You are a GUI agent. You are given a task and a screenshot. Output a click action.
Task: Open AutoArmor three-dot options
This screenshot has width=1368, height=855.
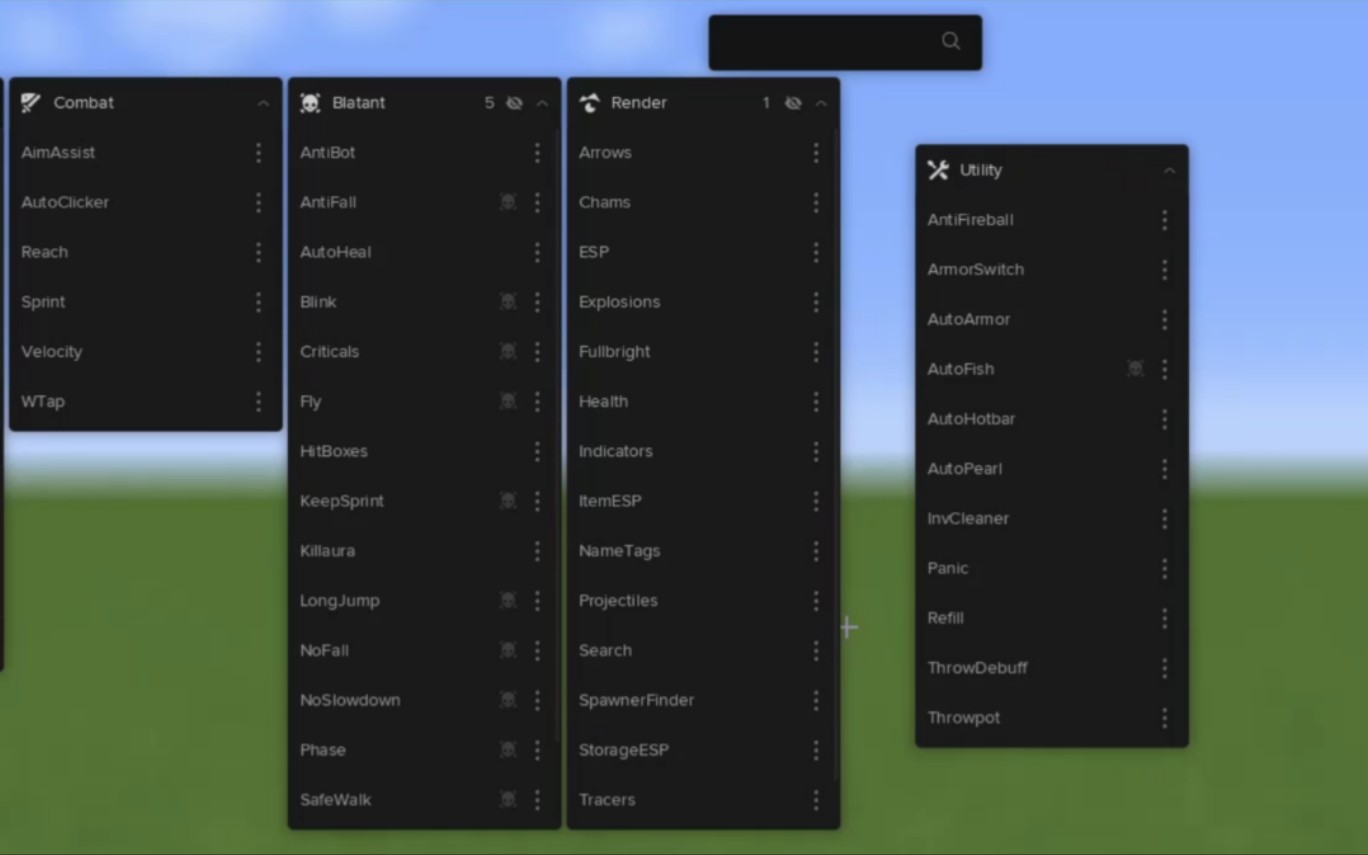(x=1164, y=319)
